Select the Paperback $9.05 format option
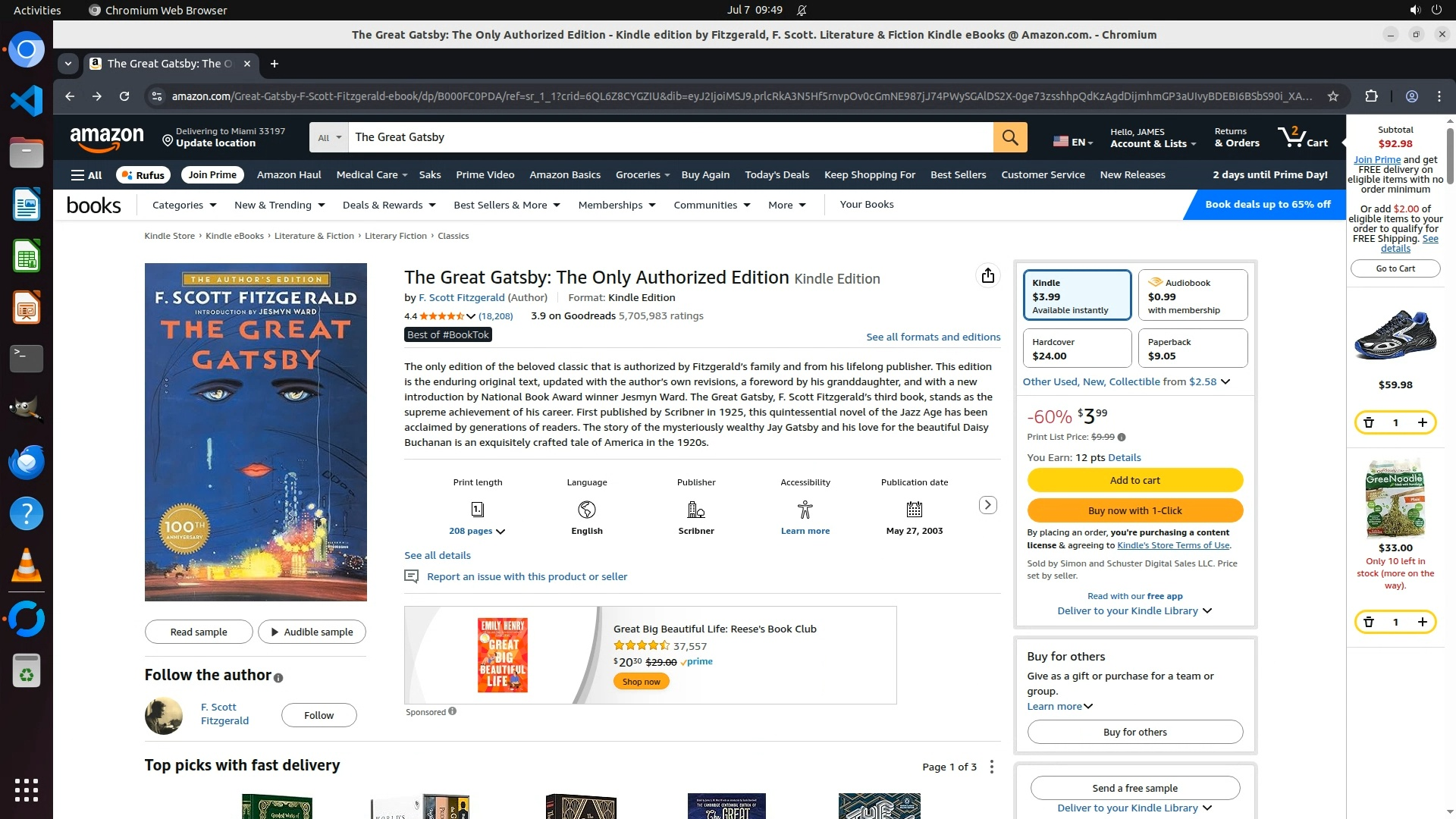The height and width of the screenshot is (819, 1456). point(1192,349)
